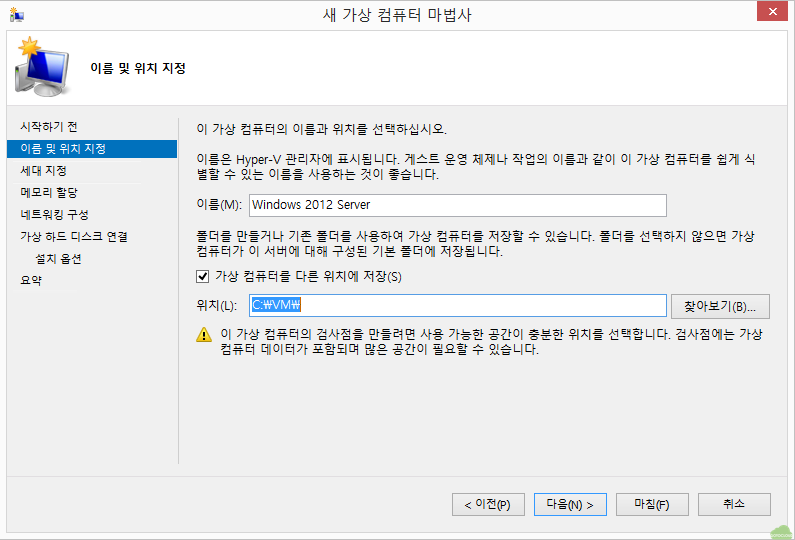
Task: Click the 찾아보기(B)... browse button
Action: point(720,306)
